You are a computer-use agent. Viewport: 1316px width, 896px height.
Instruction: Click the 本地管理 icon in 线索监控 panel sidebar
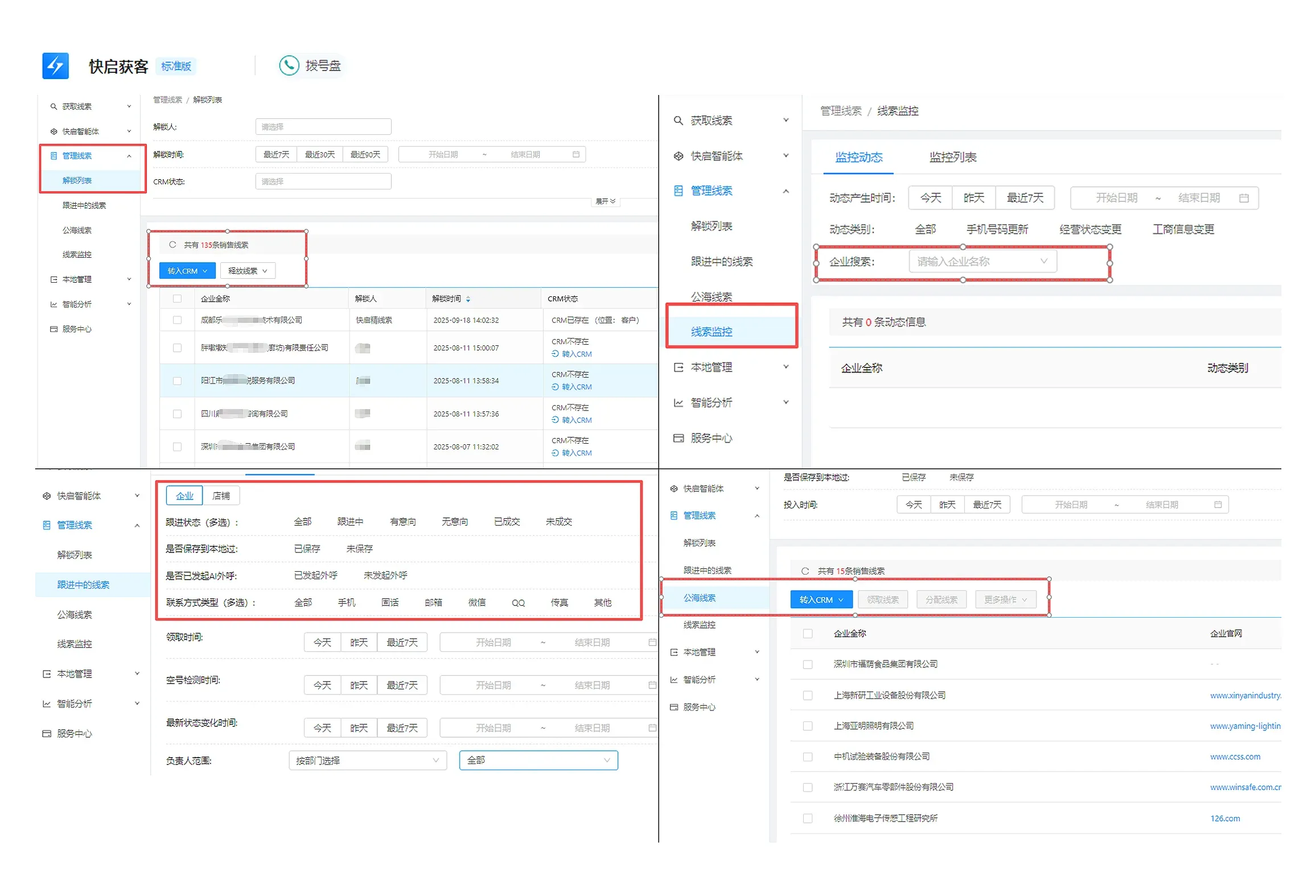pyautogui.click(x=678, y=368)
